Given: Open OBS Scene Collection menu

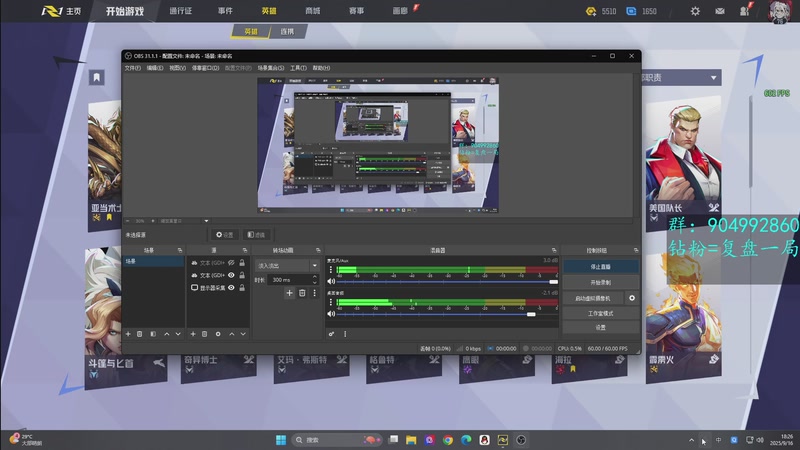Looking at the screenshot, I should pyautogui.click(x=271, y=68).
